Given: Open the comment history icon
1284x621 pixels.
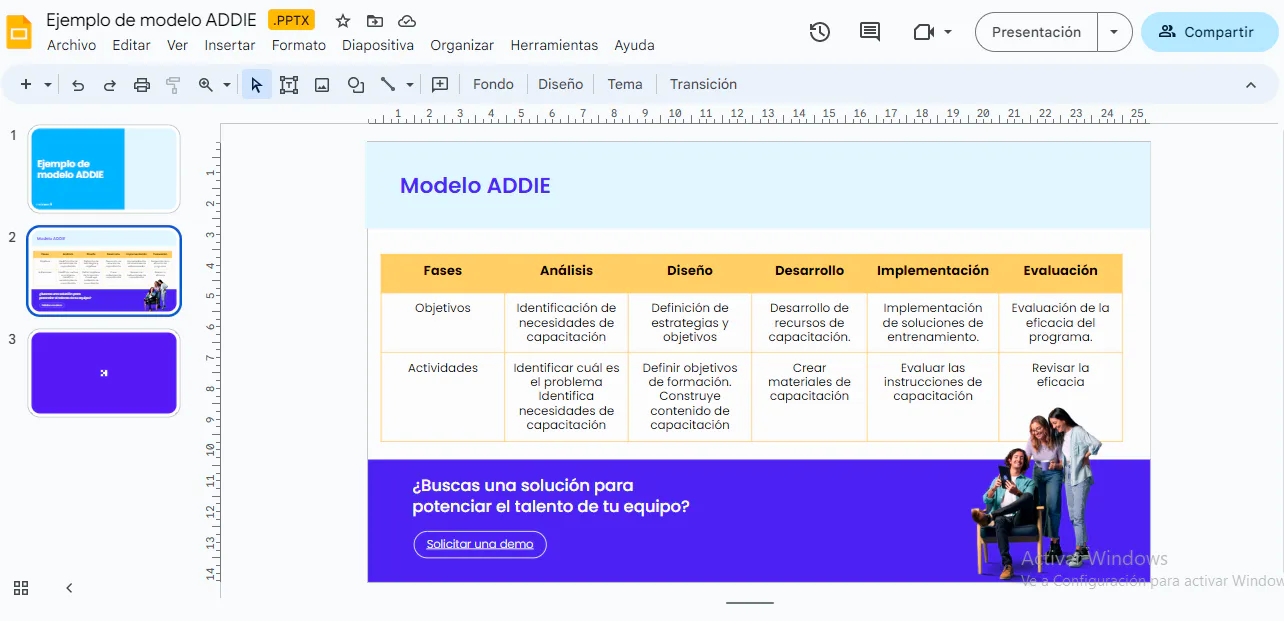Looking at the screenshot, I should tap(868, 31).
